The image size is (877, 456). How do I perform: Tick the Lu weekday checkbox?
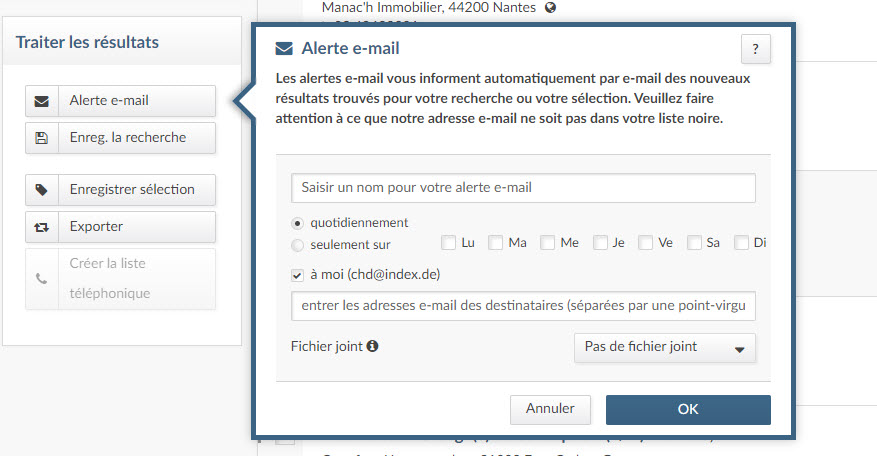click(x=448, y=243)
